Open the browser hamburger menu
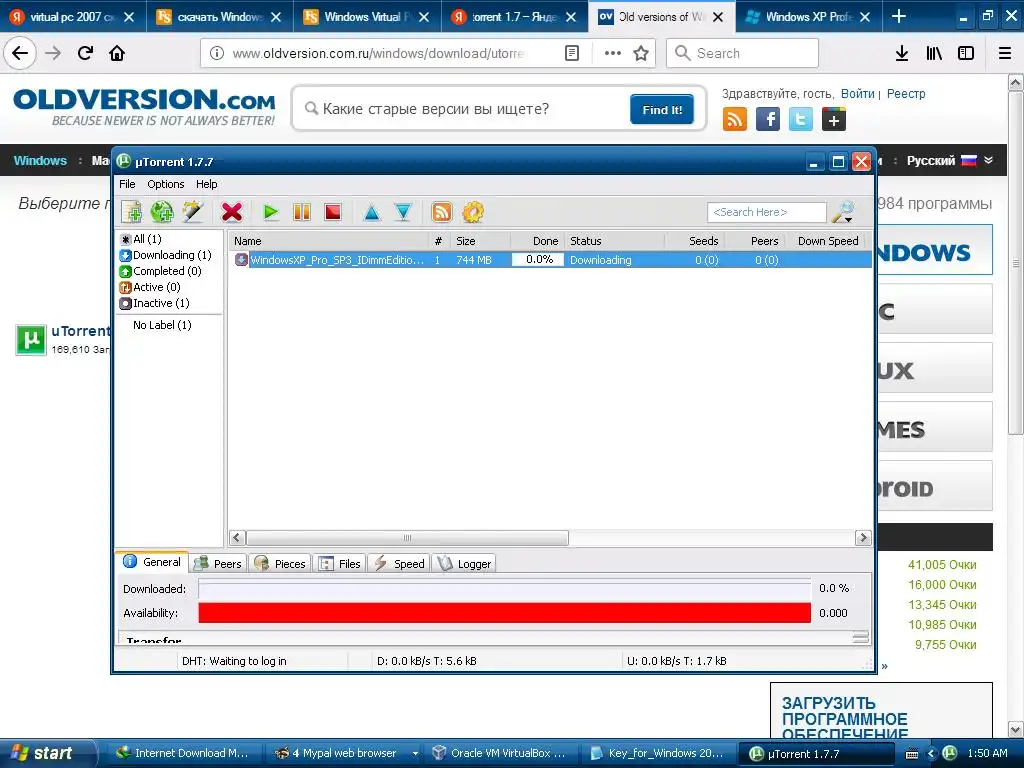 tap(1005, 54)
